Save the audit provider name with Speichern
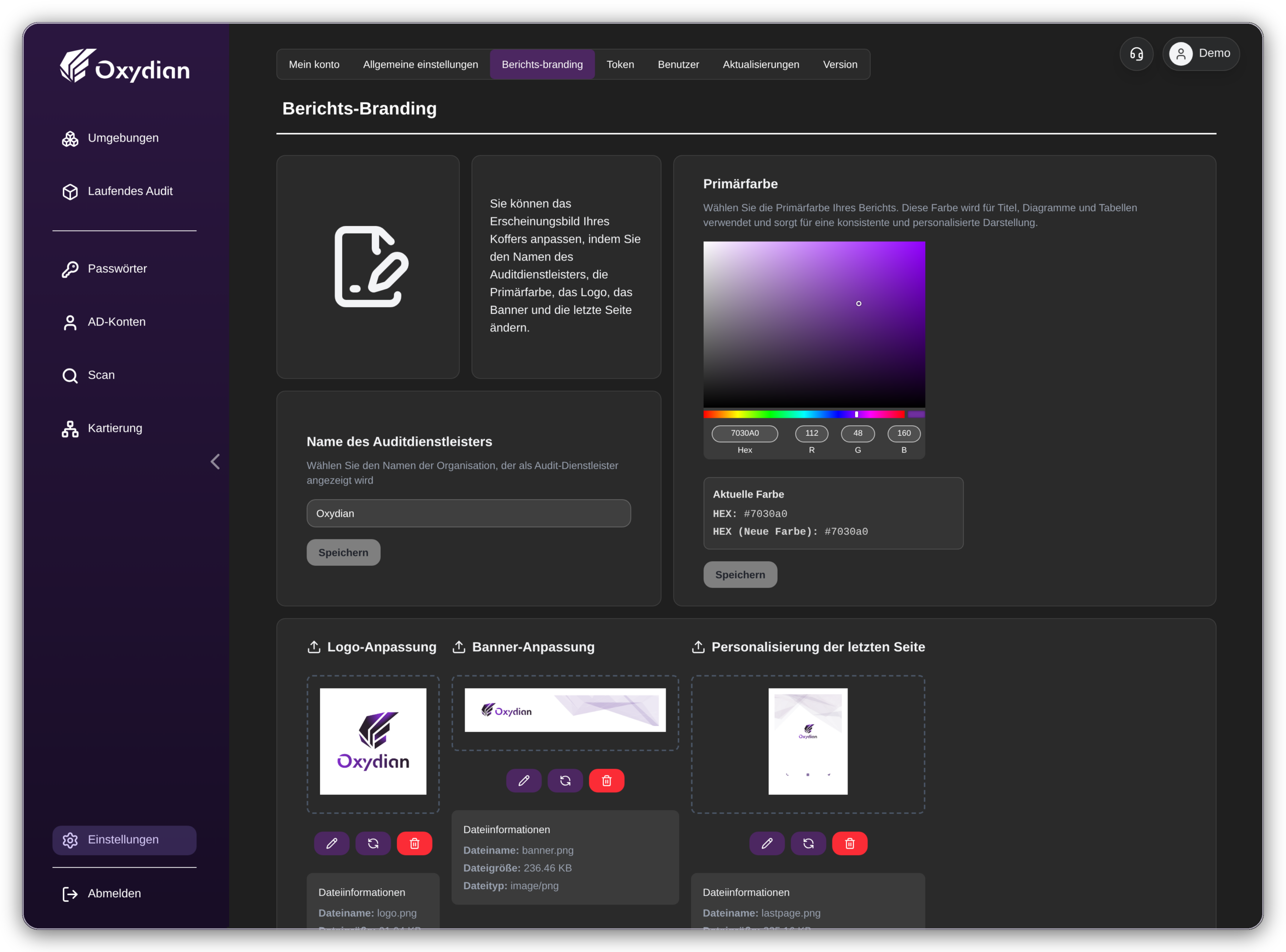Image resolution: width=1286 pixels, height=952 pixels. click(344, 553)
